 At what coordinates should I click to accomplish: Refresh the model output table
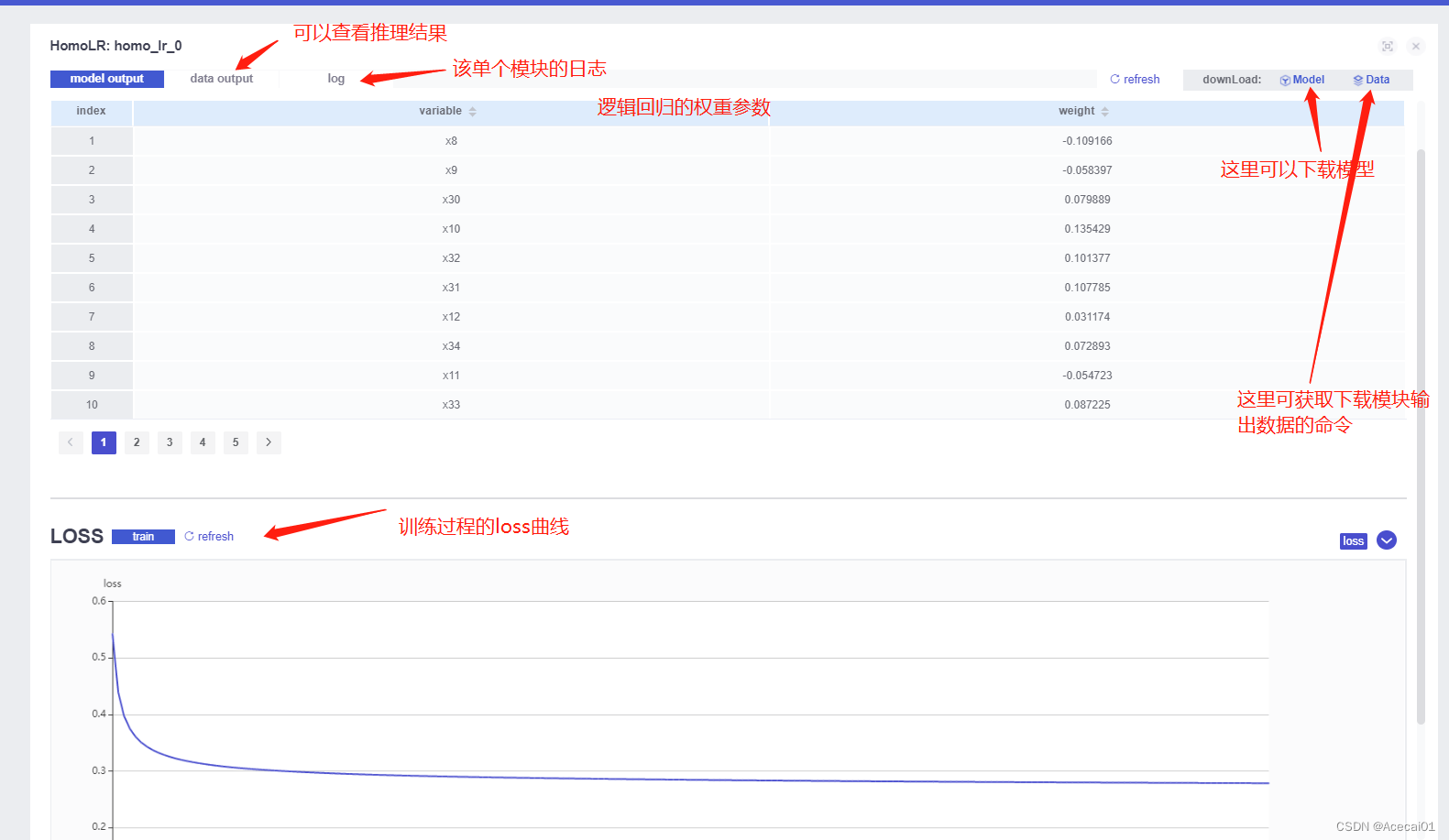[1135, 80]
